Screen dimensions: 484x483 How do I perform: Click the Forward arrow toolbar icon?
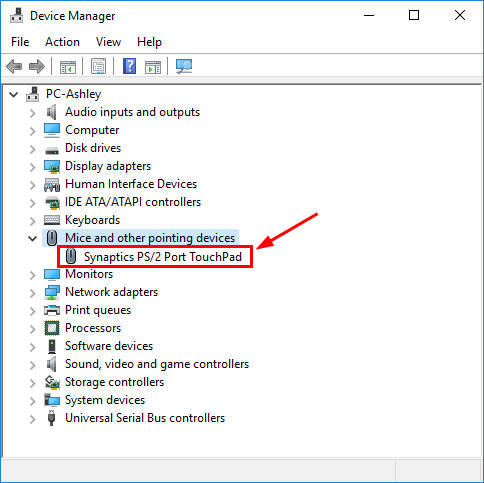click(x=37, y=66)
